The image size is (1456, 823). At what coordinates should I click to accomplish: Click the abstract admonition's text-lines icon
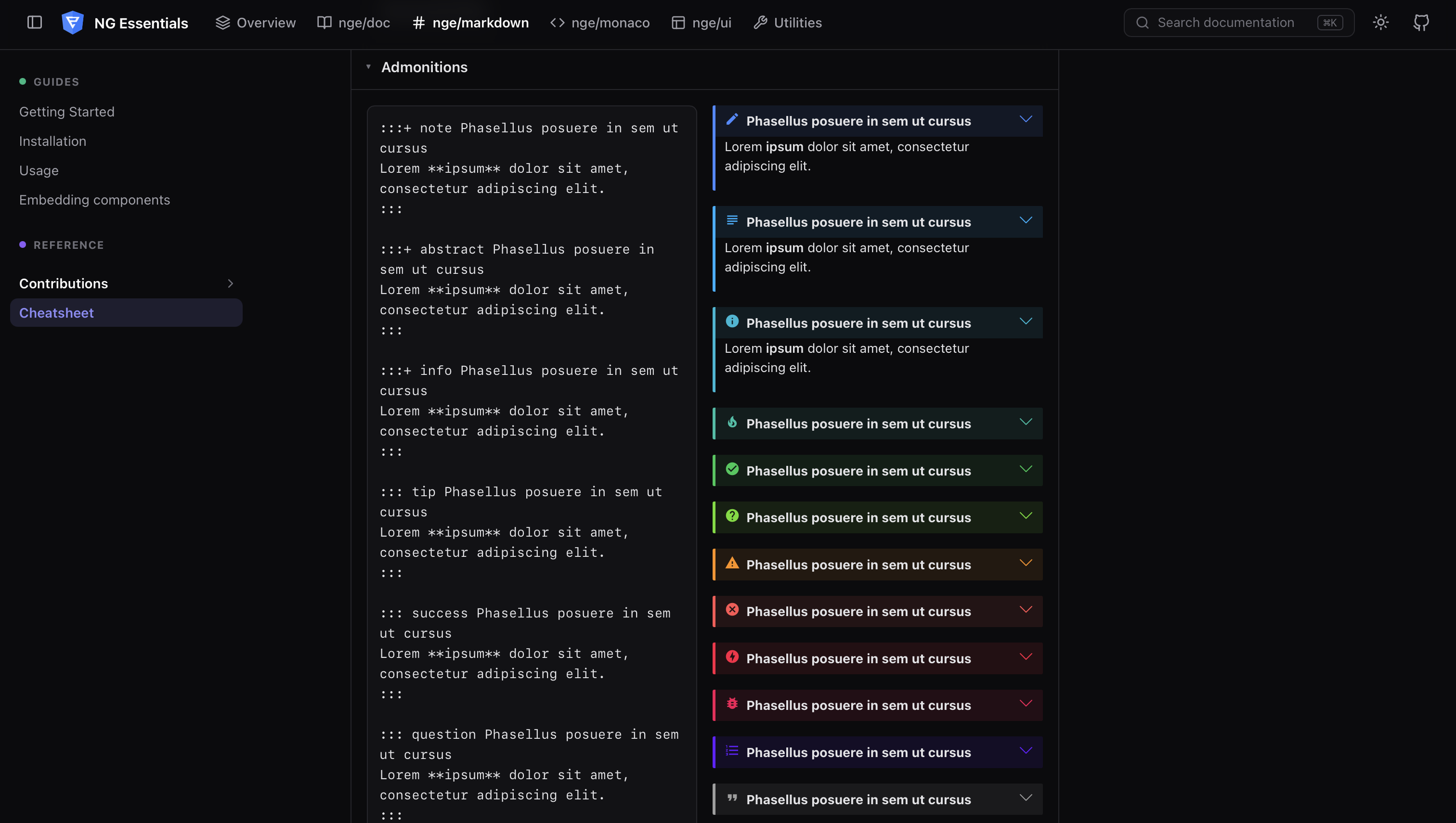pos(732,220)
